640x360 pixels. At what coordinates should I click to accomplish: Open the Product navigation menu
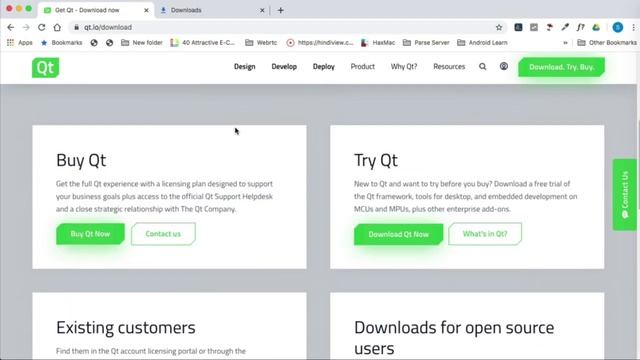tap(362, 67)
